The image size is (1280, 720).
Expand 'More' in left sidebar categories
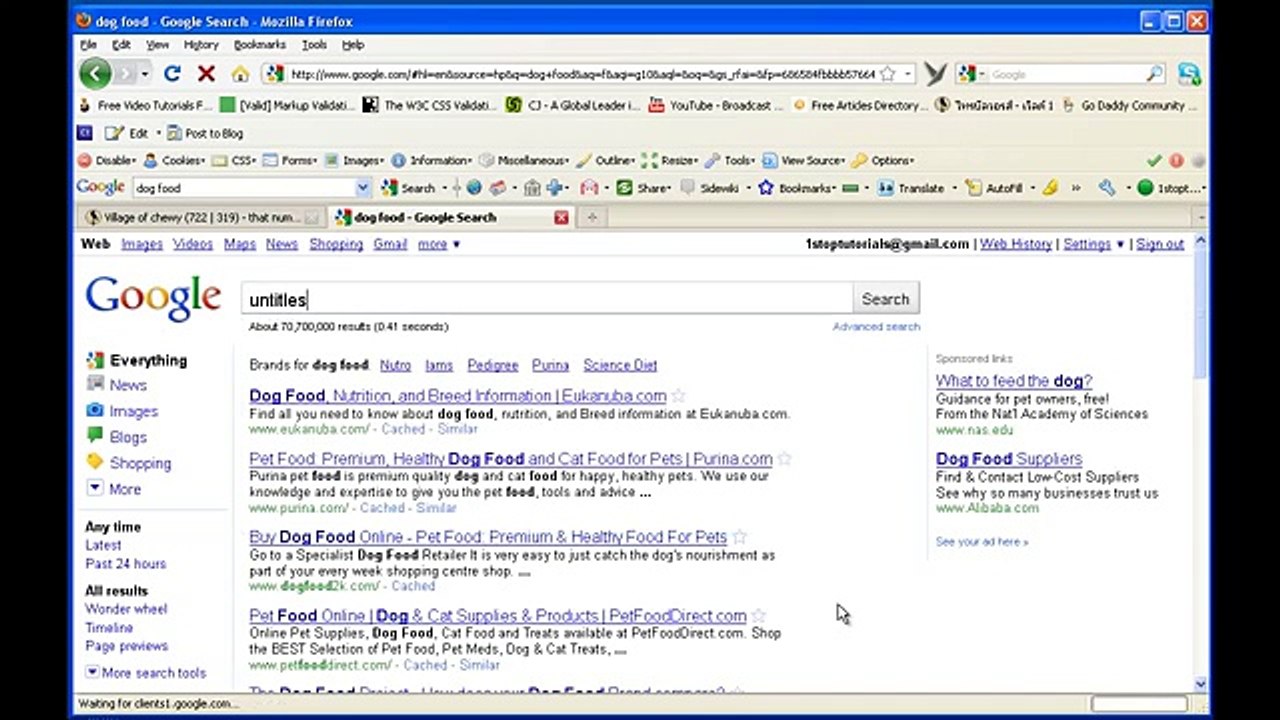point(114,489)
